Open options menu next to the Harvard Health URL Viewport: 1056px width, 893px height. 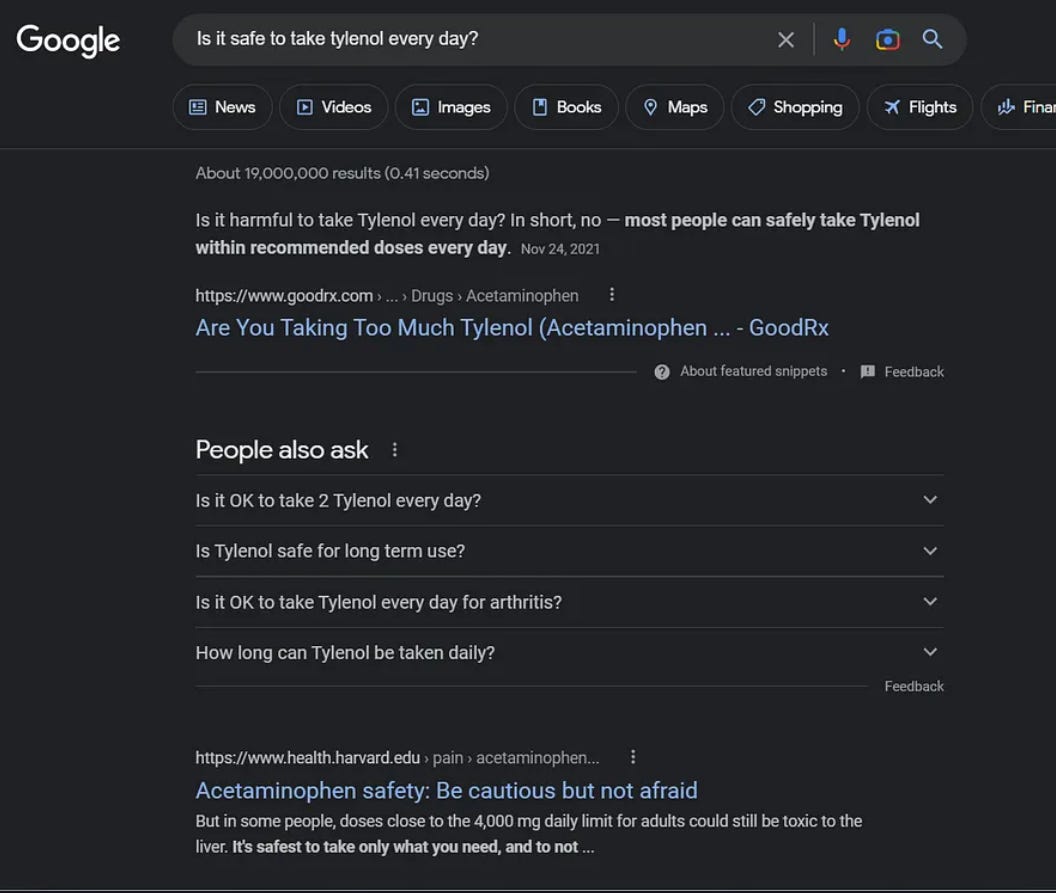[632, 757]
